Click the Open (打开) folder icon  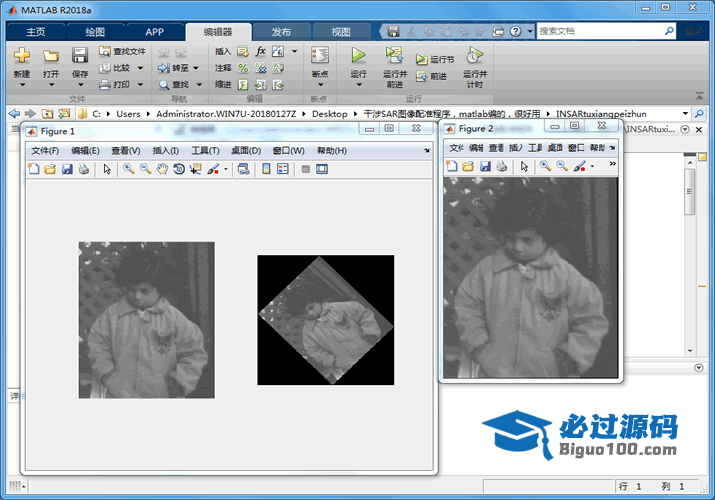(51, 56)
